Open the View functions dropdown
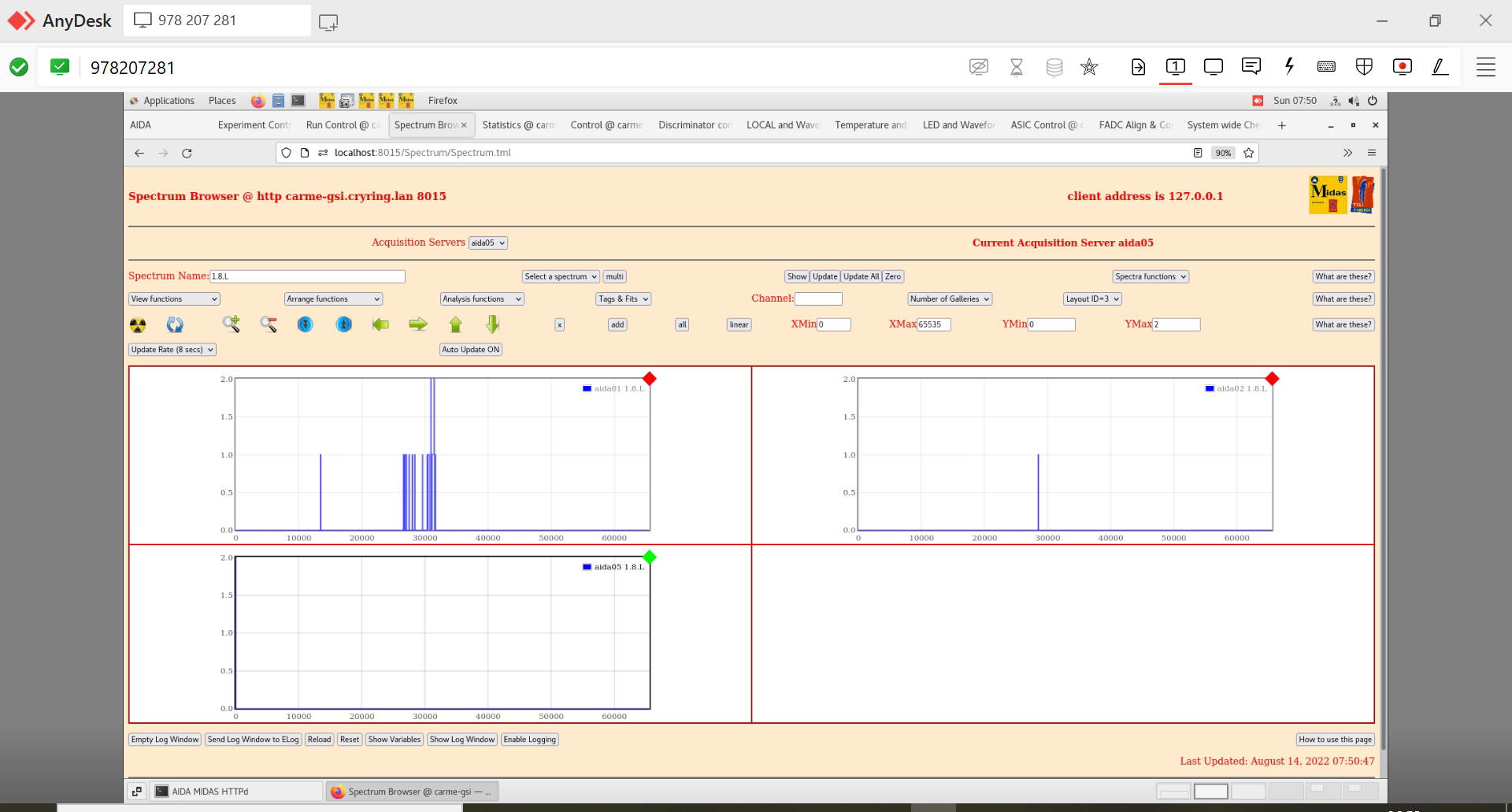Image resolution: width=1512 pixels, height=812 pixels. pyautogui.click(x=174, y=299)
